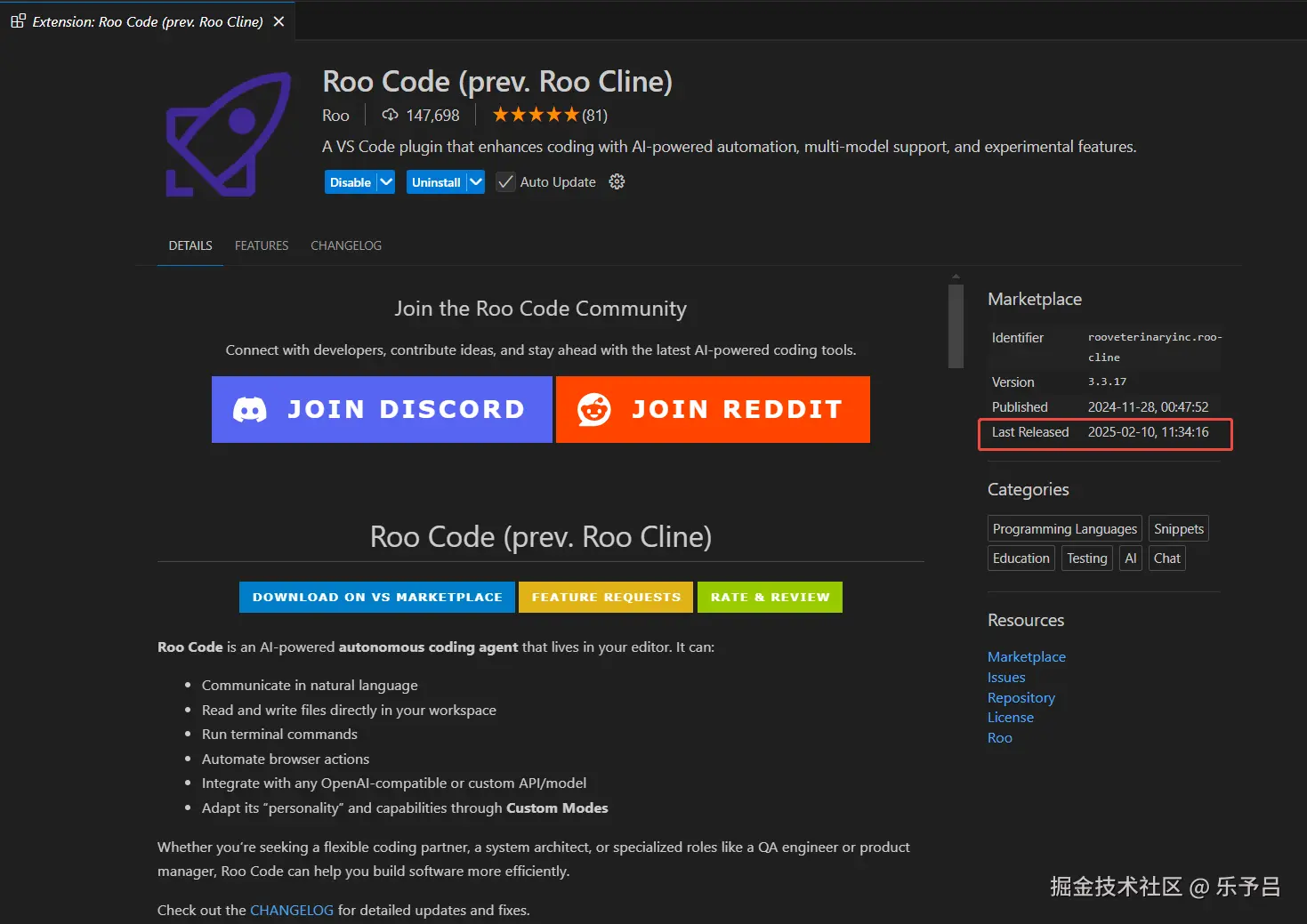Screen dimensions: 1307x924
Task: Select the Chat category tag
Action: tap(1167, 558)
